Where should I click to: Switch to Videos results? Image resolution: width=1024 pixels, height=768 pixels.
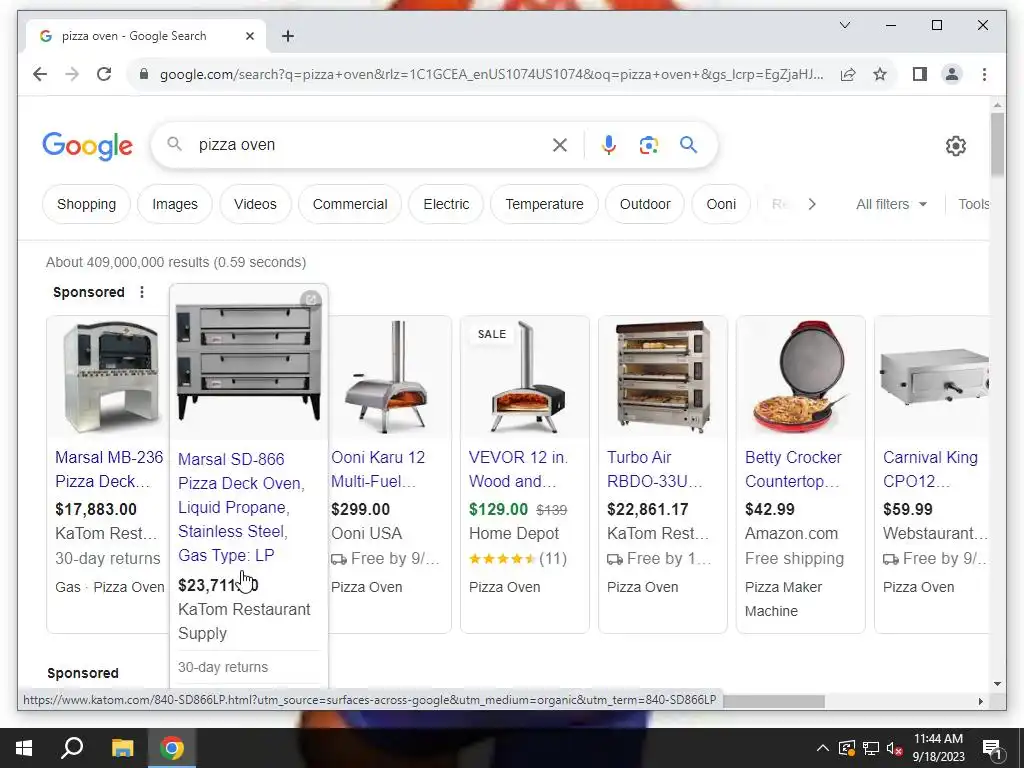coord(255,204)
